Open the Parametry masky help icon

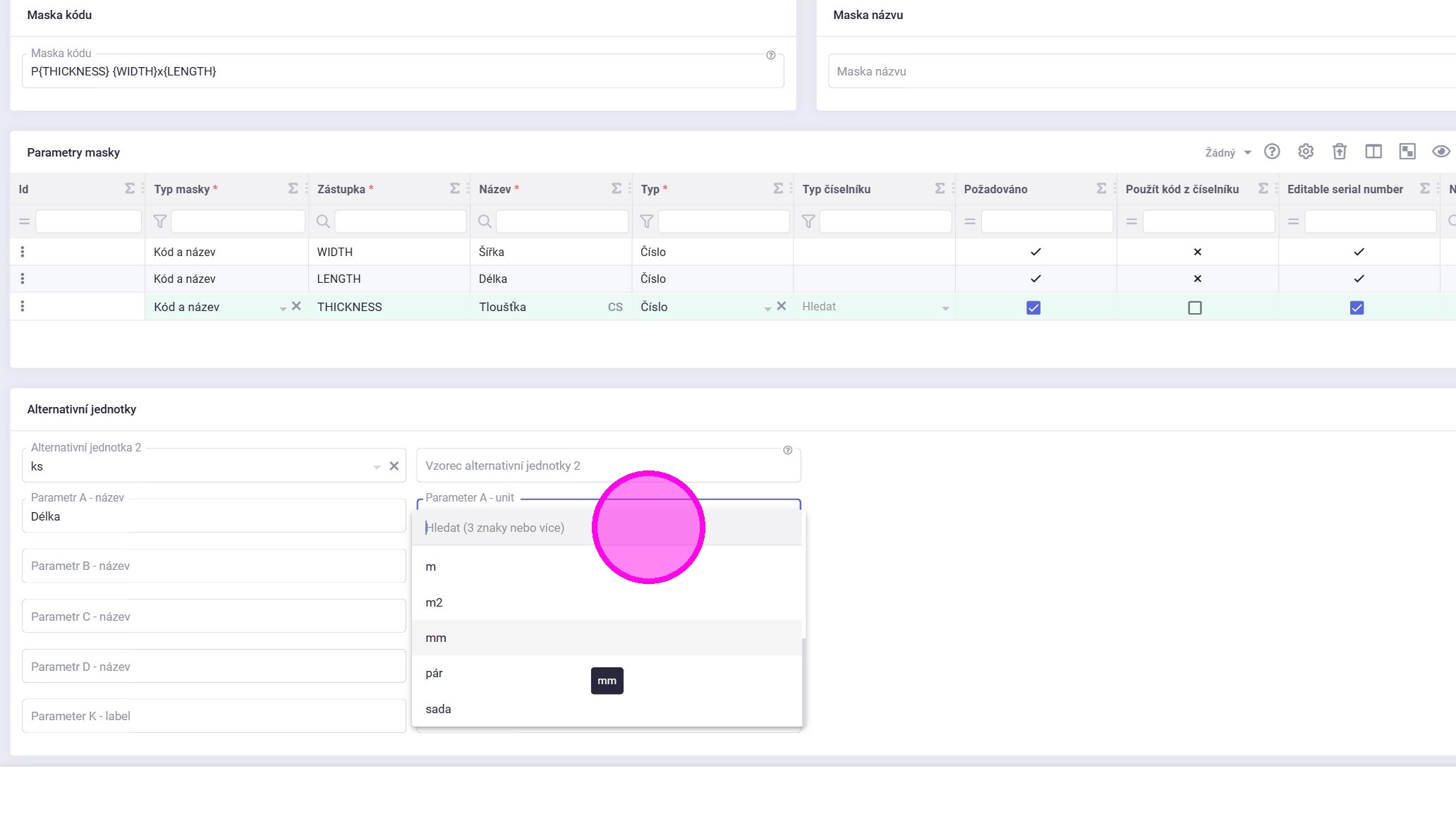pos(1271,152)
